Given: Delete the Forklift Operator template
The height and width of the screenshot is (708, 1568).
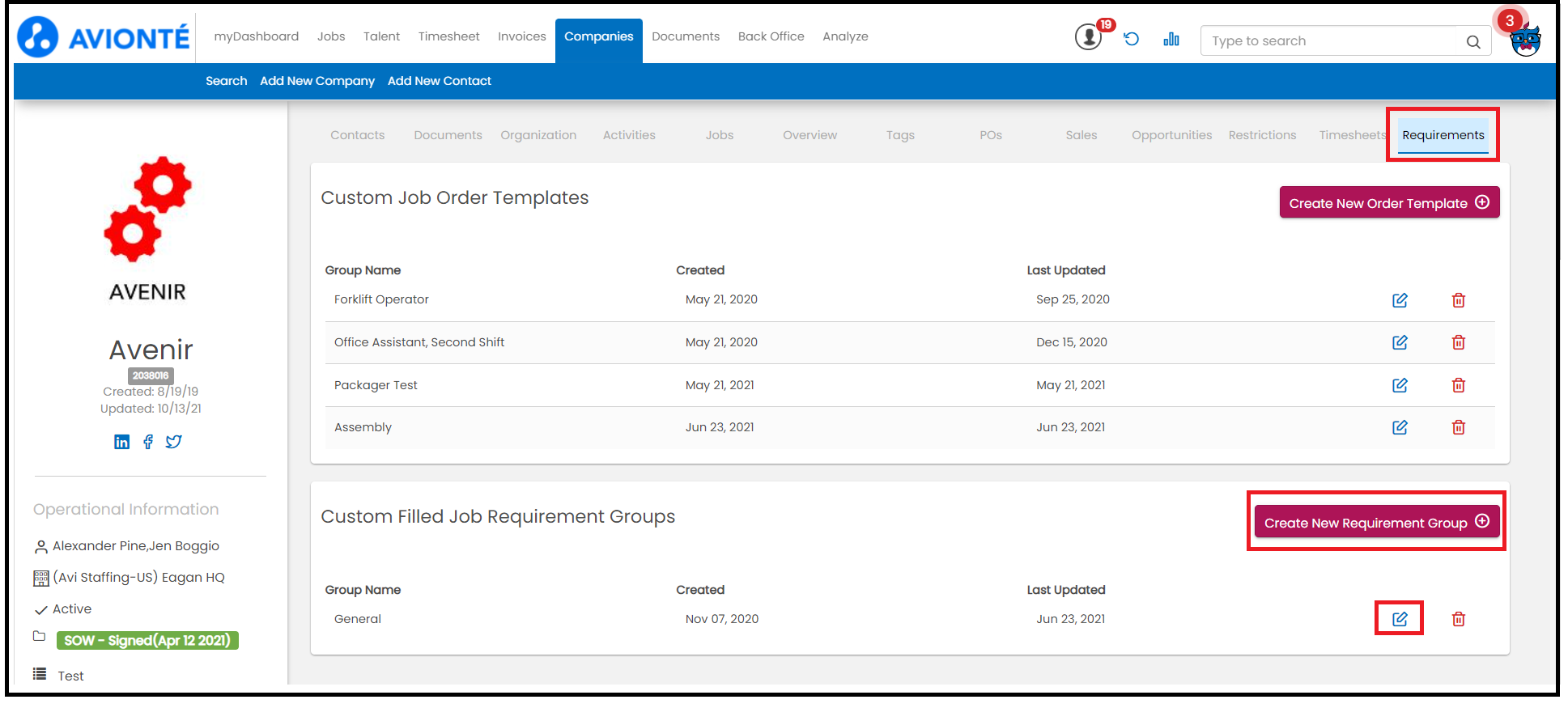Looking at the screenshot, I should coord(1459,300).
